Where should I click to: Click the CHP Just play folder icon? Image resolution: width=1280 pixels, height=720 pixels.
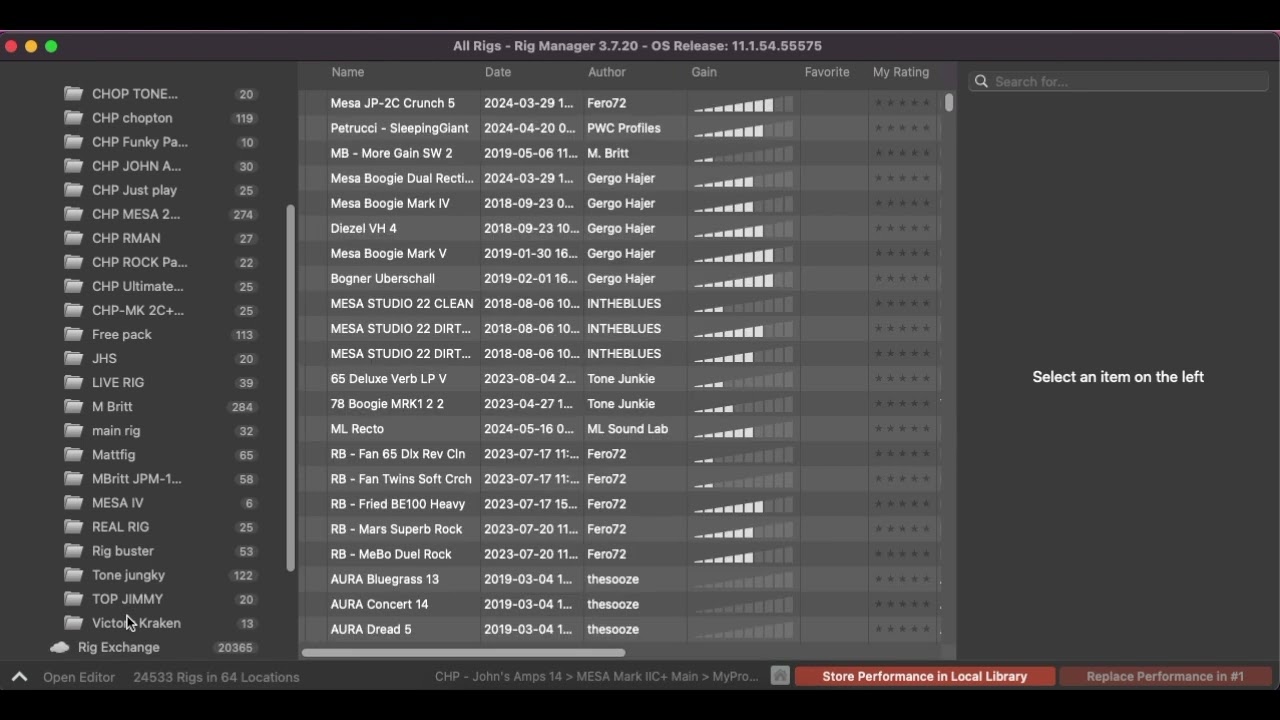coord(73,190)
